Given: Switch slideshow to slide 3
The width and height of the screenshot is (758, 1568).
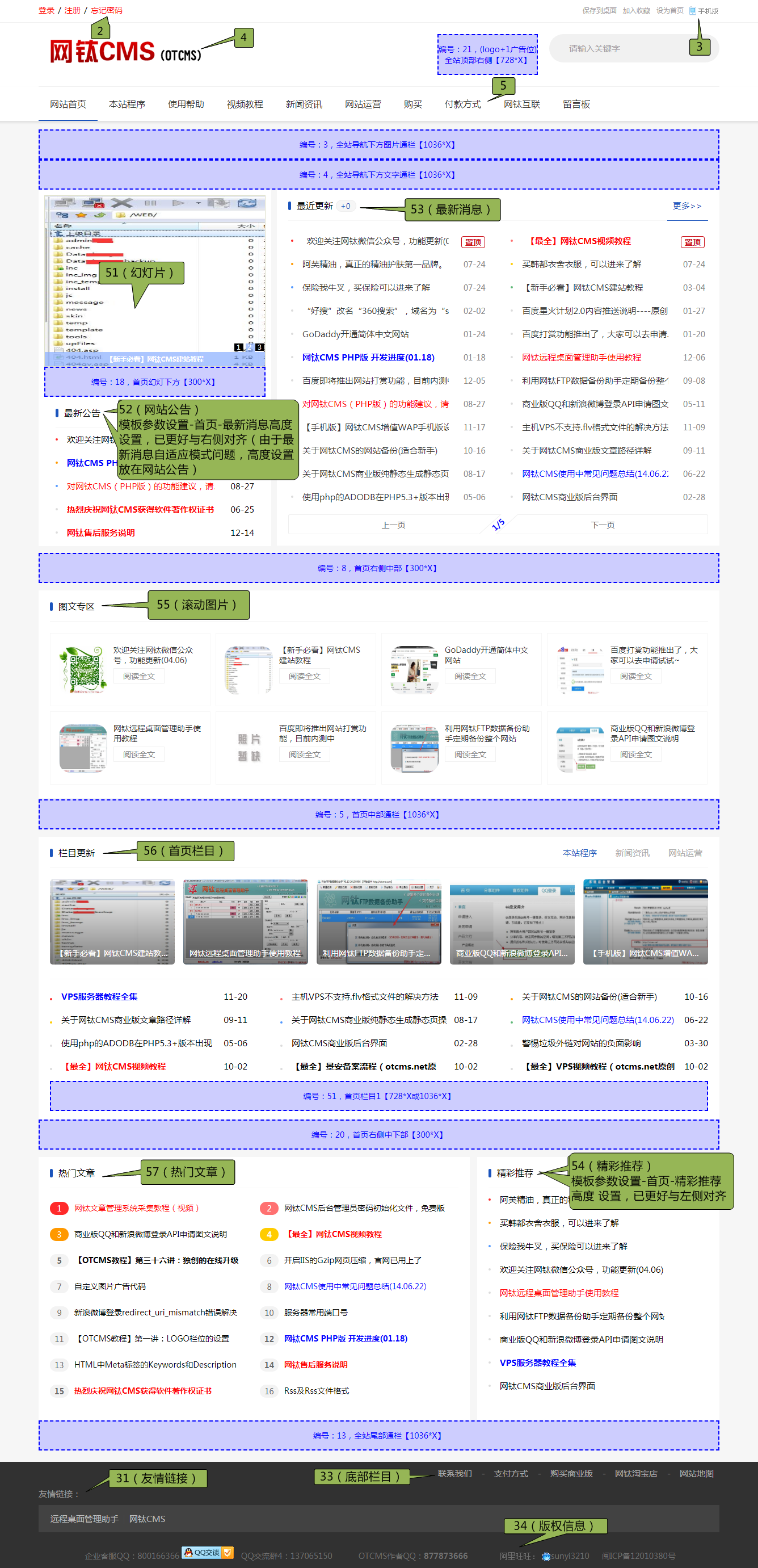Looking at the screenshot, I should [260, 347].
